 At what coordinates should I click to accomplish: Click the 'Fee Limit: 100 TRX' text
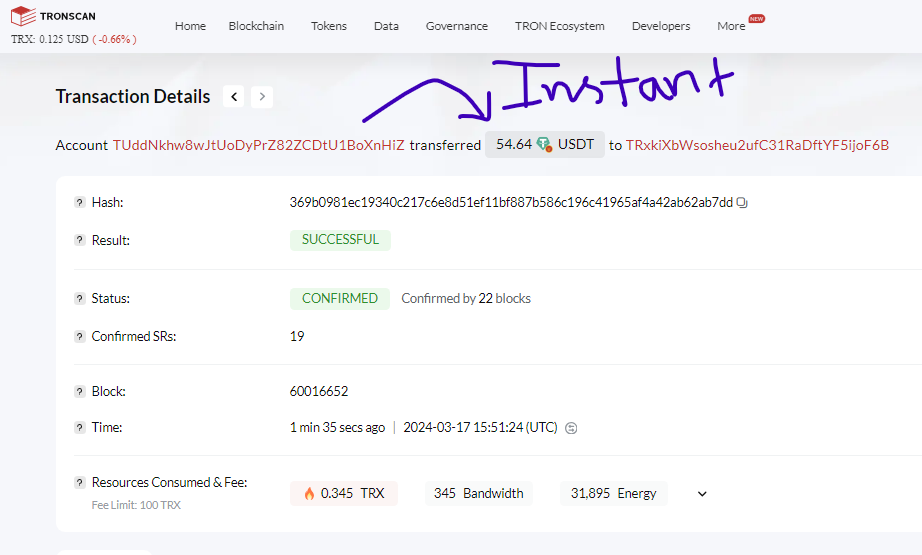point(136,505)
